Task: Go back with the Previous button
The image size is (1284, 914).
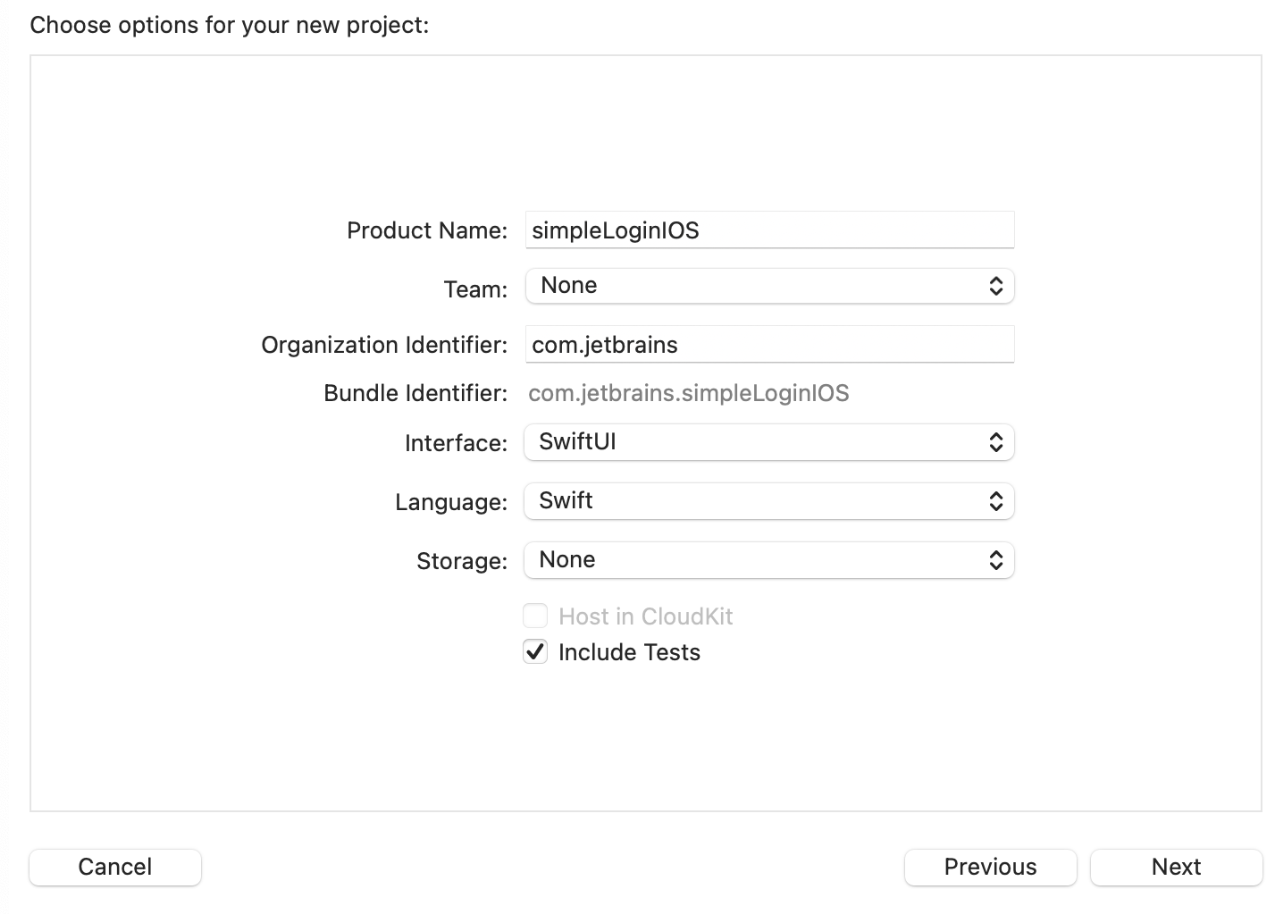Action: coord(990,867)
